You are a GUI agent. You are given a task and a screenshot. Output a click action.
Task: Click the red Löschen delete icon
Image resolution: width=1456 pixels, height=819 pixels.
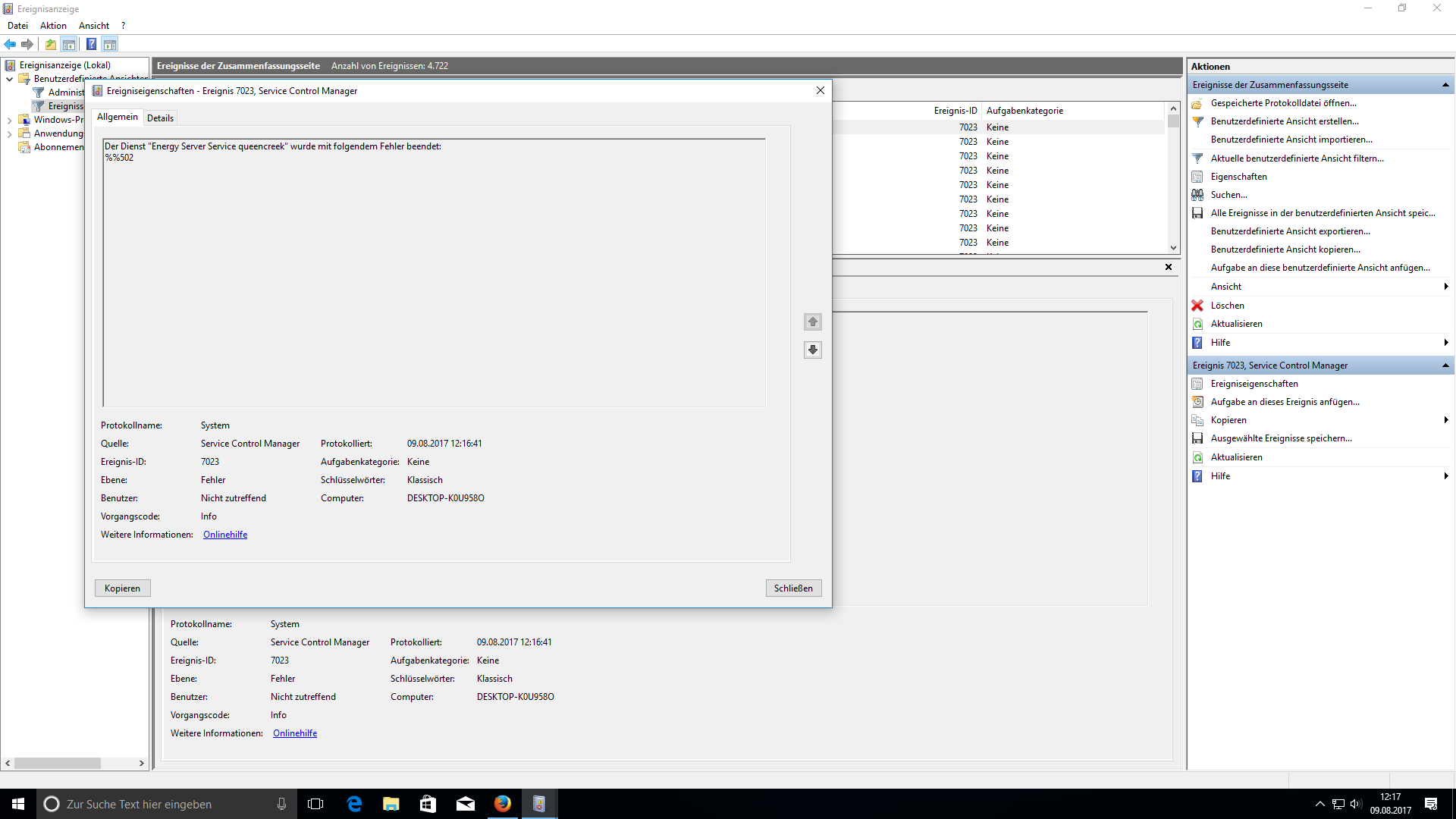1197,306
